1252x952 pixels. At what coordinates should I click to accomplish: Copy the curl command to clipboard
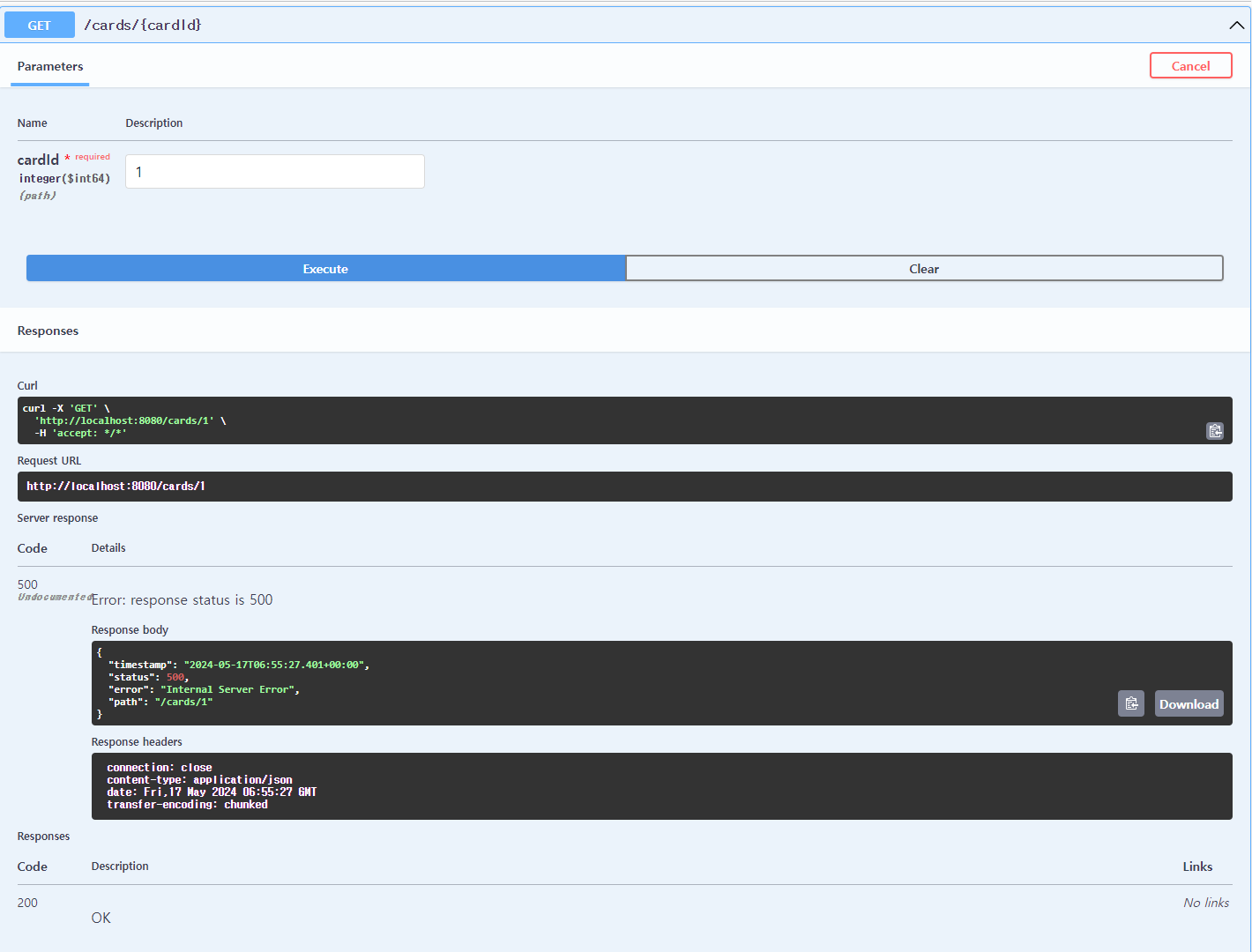(1215, 431)
